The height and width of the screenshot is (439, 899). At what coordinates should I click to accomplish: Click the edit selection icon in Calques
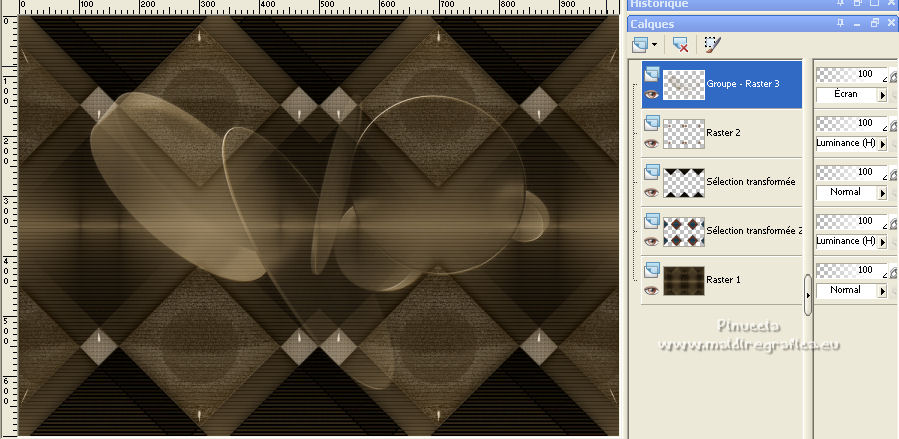(713, 45)
